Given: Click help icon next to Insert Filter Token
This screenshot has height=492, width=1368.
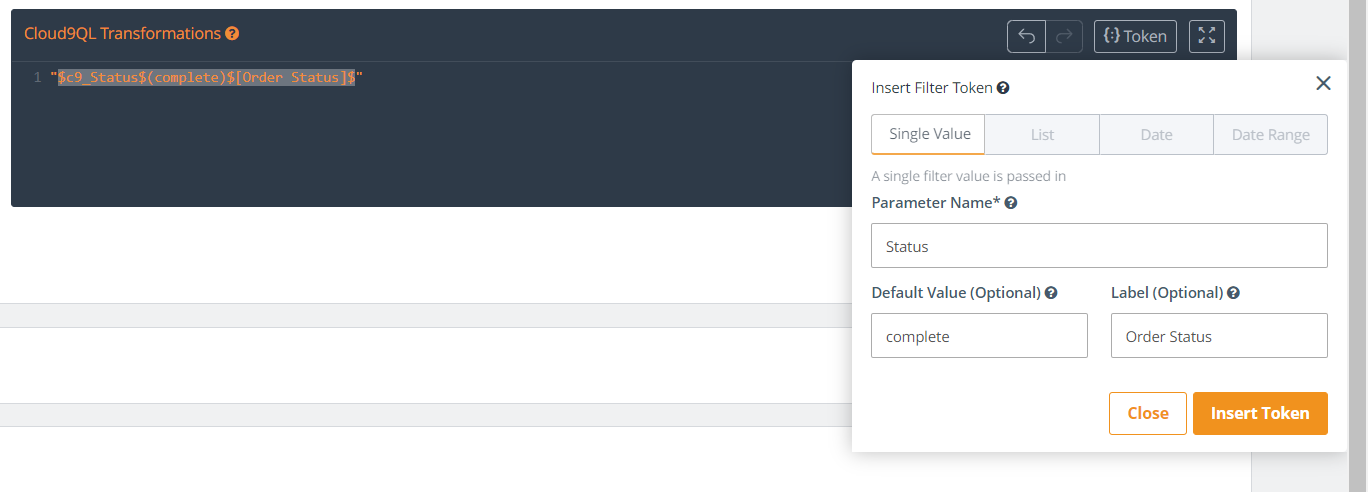Looking at the screenshot, I should [x=1003, y=88].
